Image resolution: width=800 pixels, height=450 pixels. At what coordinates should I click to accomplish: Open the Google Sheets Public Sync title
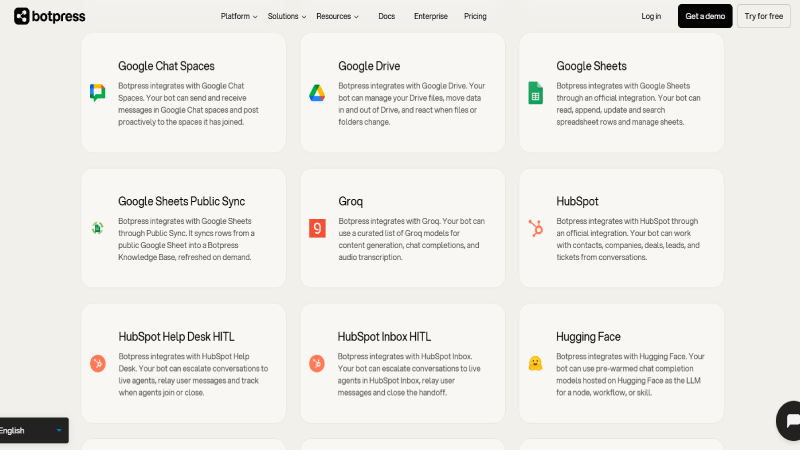182,201
